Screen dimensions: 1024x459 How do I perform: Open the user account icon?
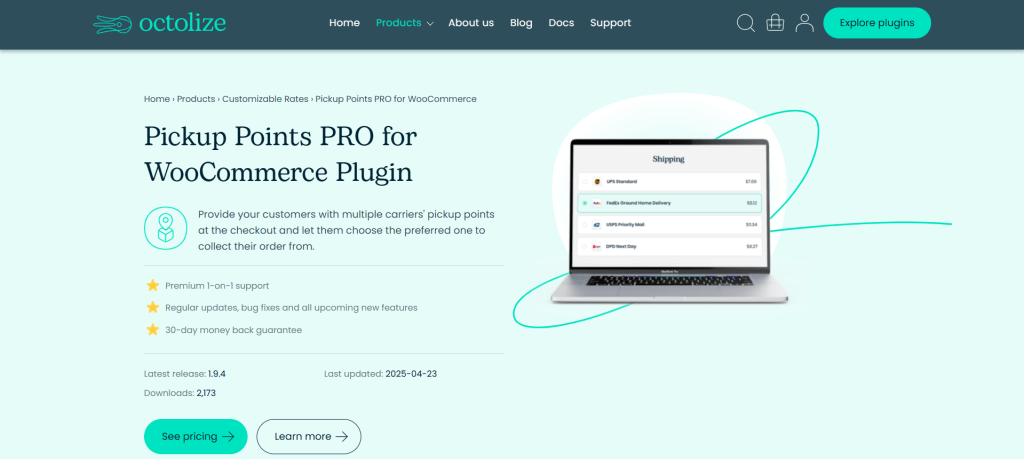click(x=805, y=23)
